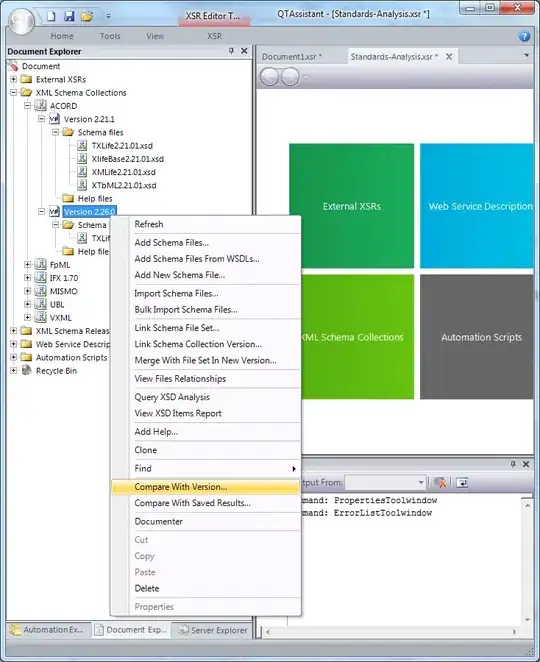Open the Find submenu
Viewport: 540px width, 662px height.
pyautogui.click(x=206, y=468)
